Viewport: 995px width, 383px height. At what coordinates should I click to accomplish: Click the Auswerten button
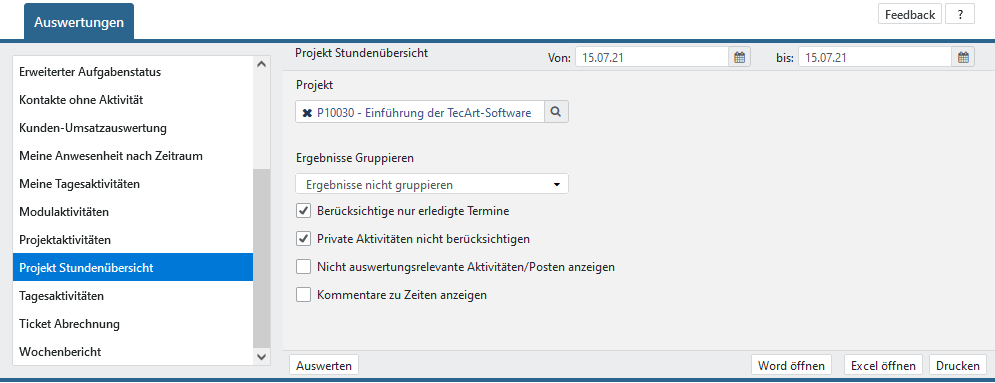click(x=324, y=365)
